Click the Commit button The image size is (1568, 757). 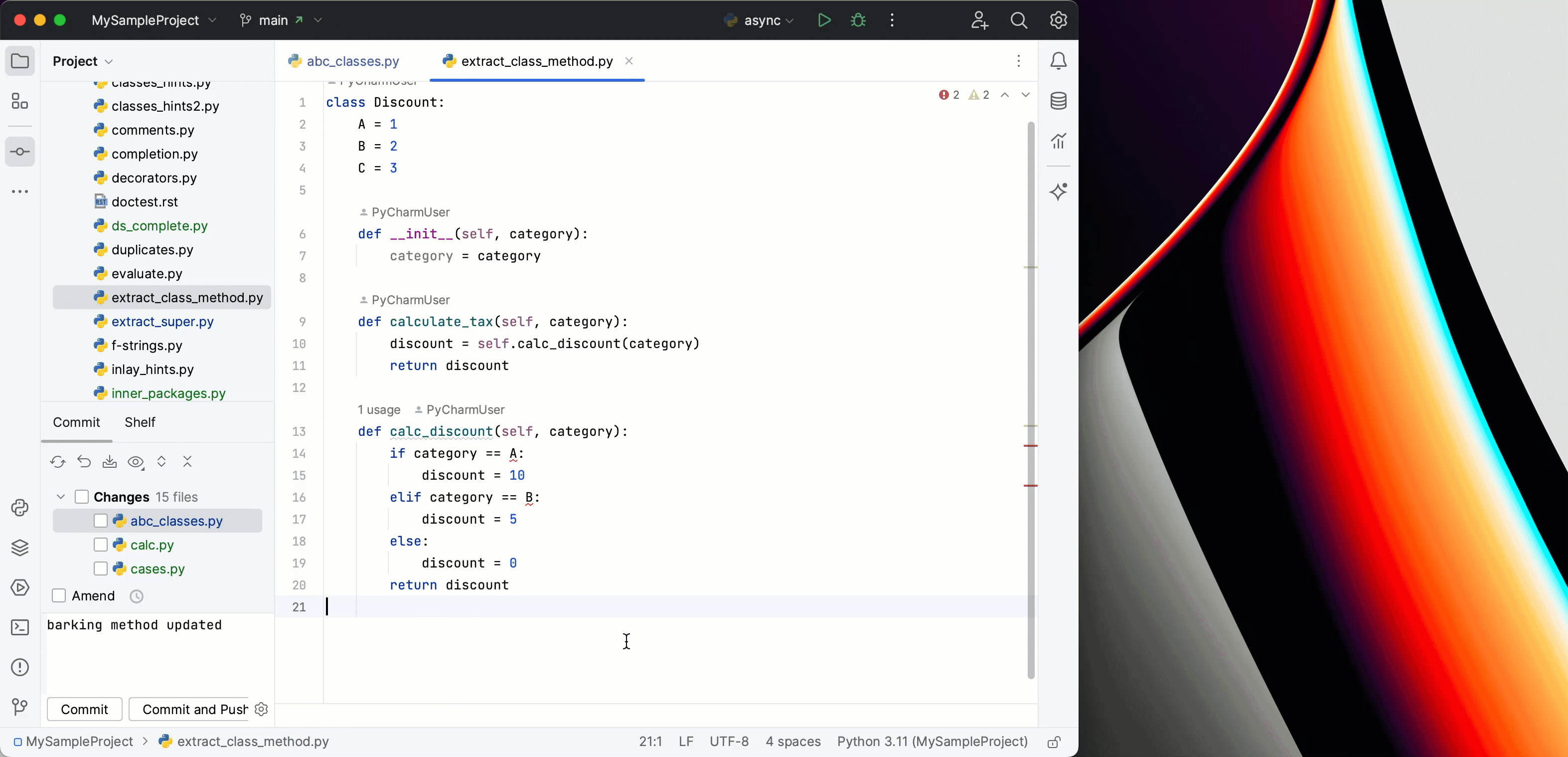(x=85, y=710)
